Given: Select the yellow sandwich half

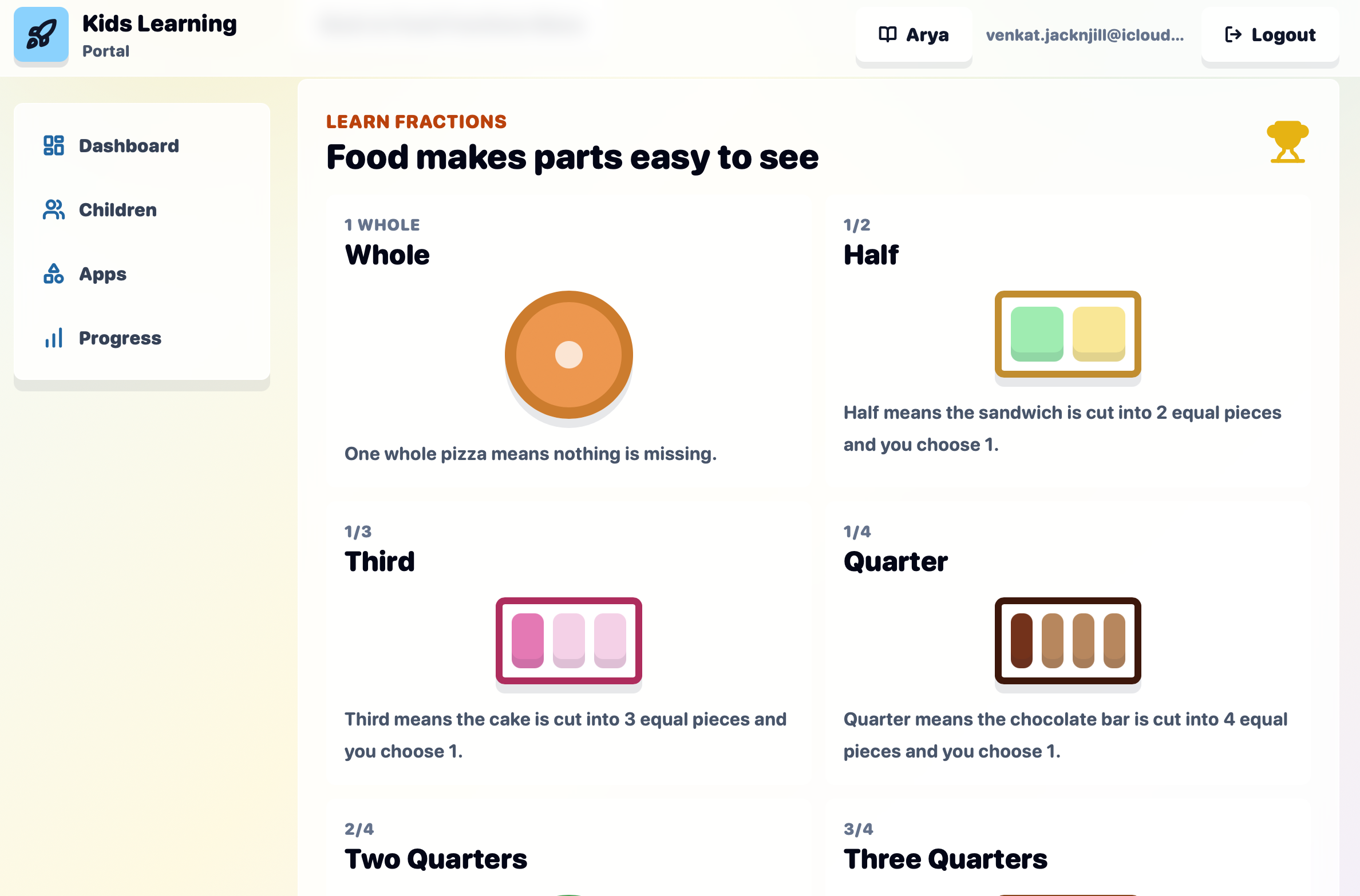Looking at the screenshot, I should [1098, 334].
